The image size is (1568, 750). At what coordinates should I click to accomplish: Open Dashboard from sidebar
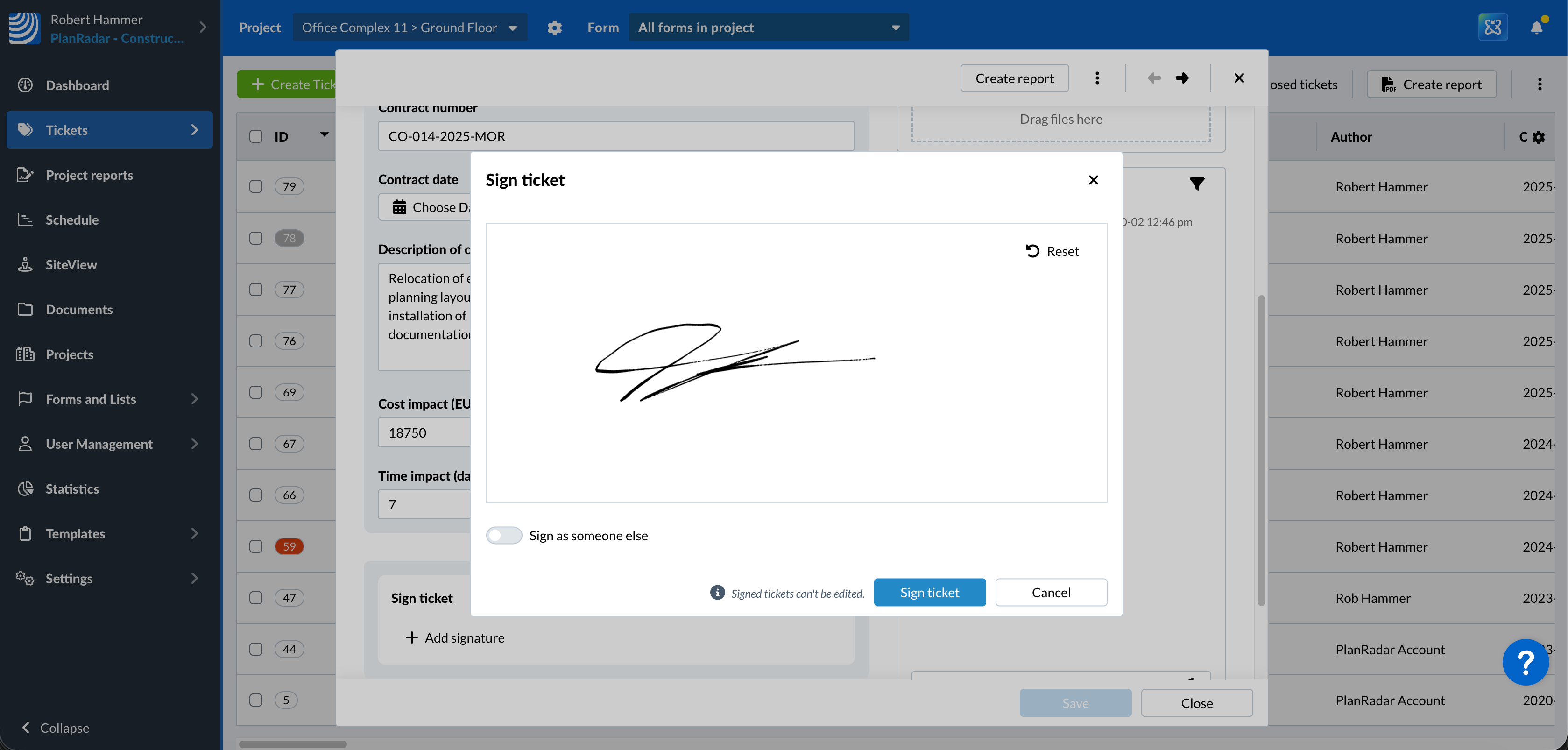pos(78,85)
